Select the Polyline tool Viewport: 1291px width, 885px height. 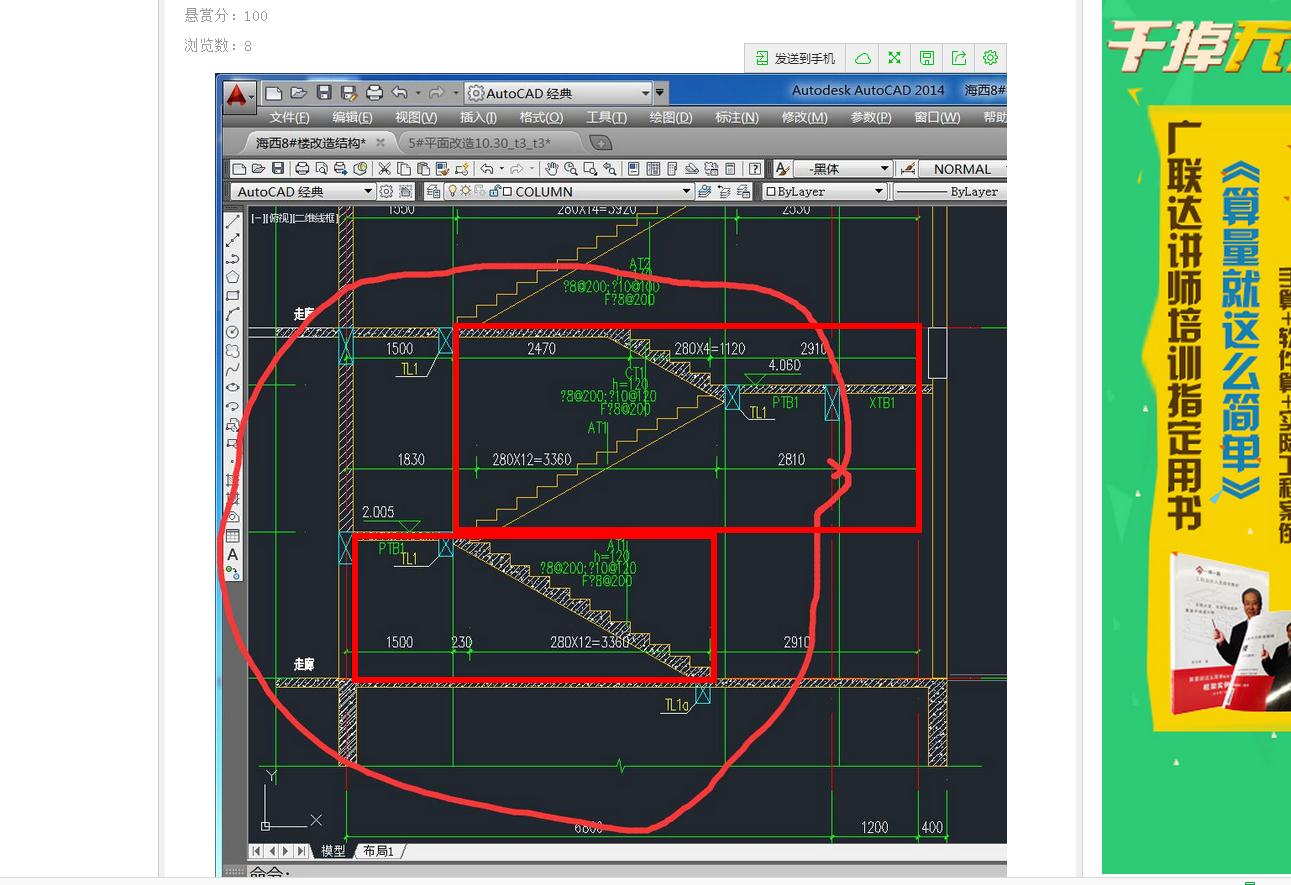(232, 259)
